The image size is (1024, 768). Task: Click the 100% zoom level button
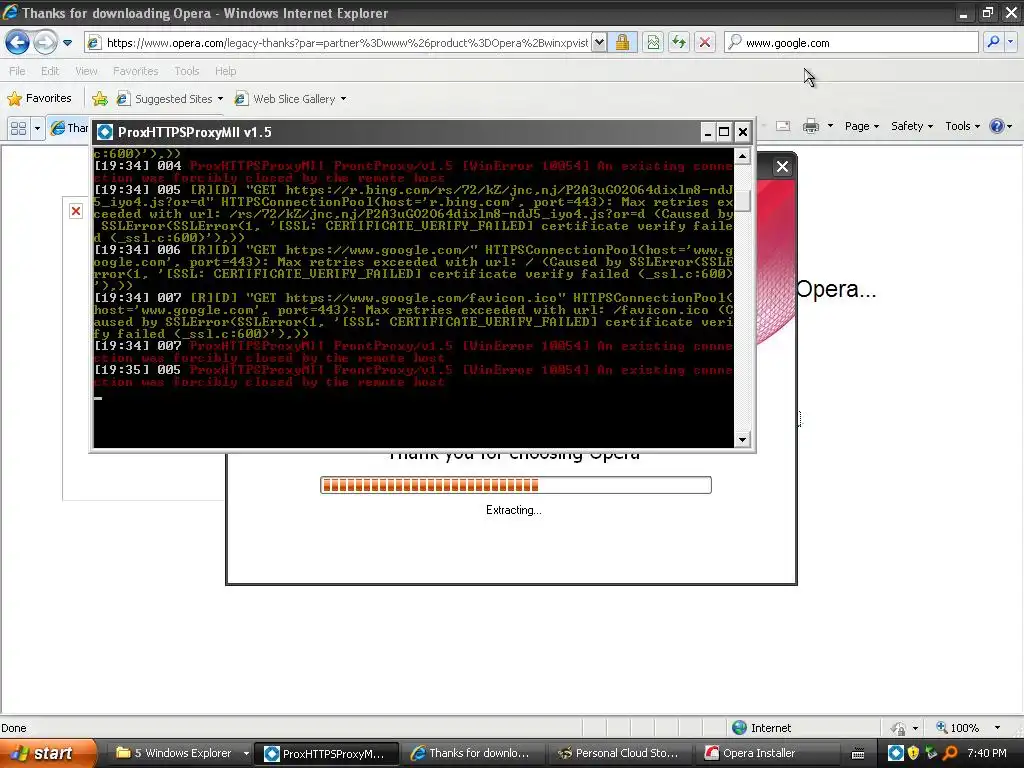[x=957, y=728]
